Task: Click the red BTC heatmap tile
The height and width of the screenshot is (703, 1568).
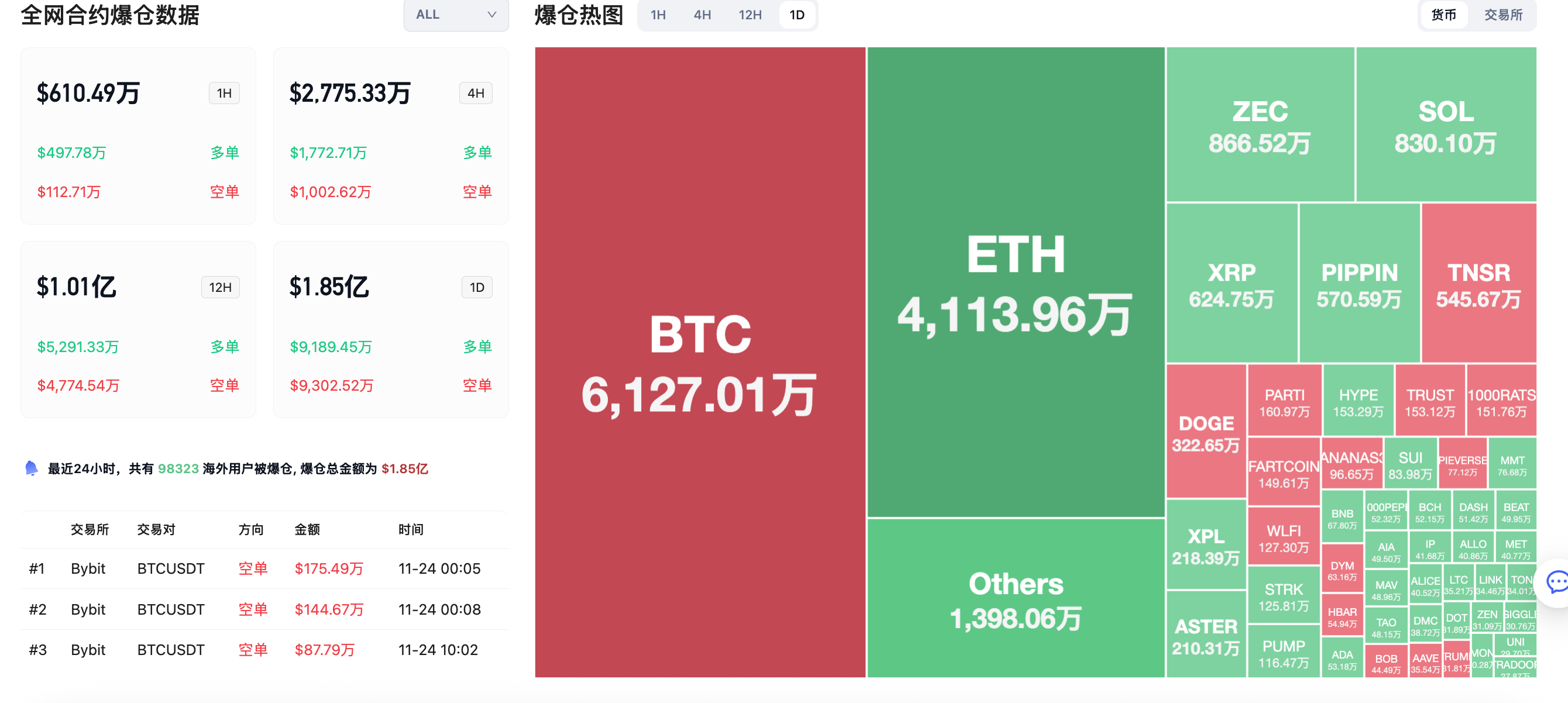Action: tap(699, 361)
